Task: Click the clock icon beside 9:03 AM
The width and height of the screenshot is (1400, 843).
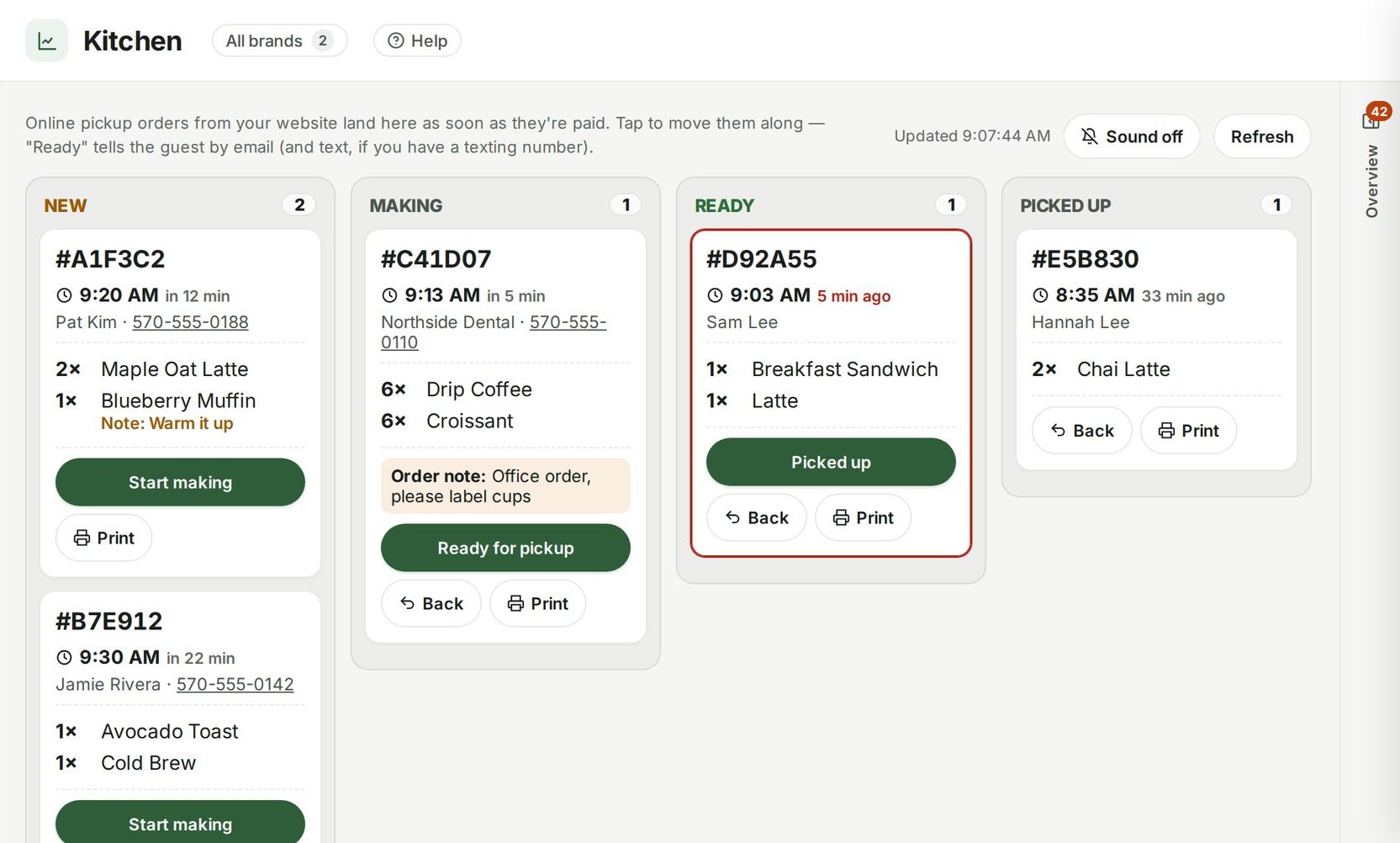Action: click(715, 295)
